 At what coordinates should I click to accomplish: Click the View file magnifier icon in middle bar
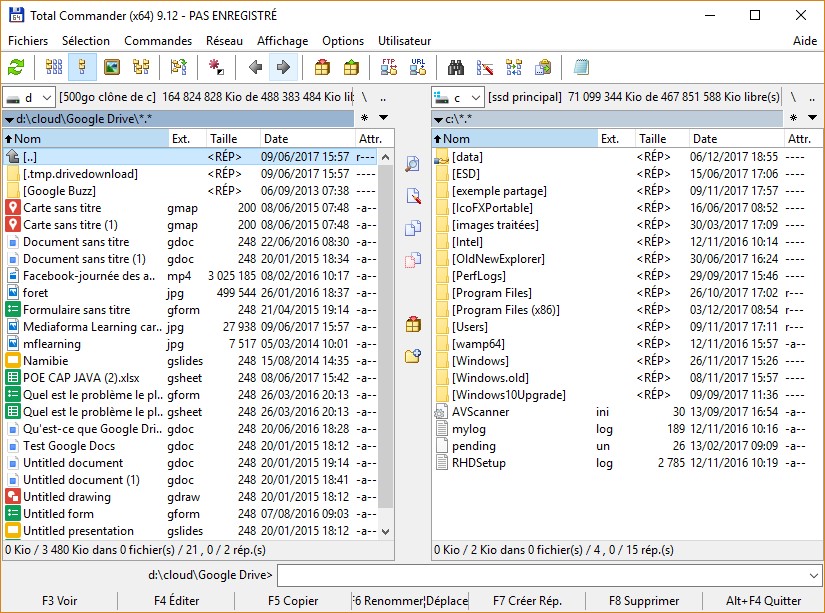coord(413,164)
